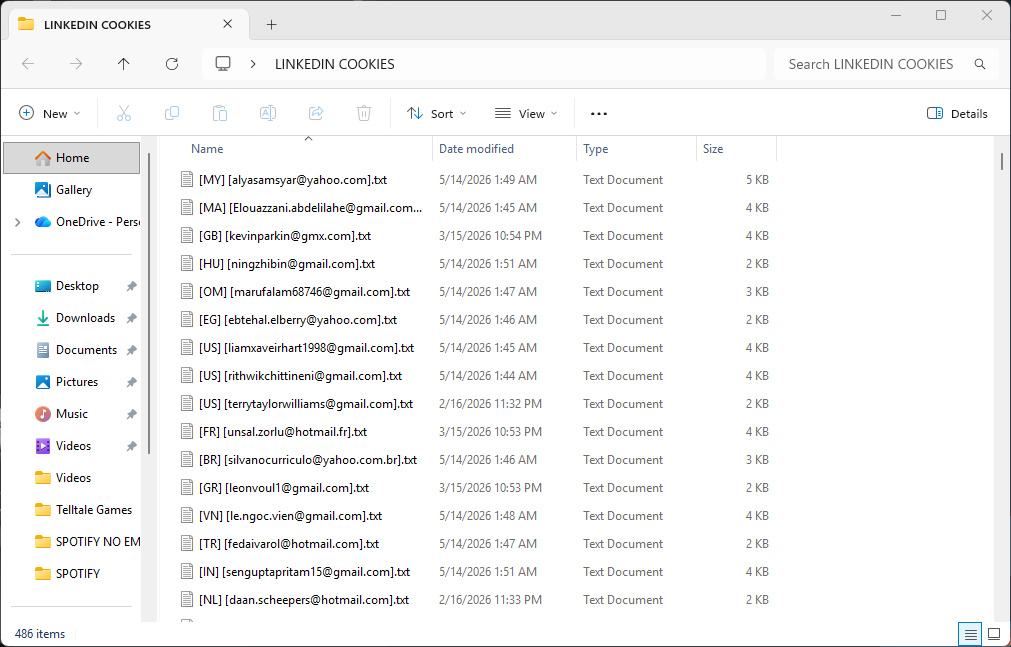Click the Share icon in toolbar
The image size is (1011, 647).
point(316,114)
